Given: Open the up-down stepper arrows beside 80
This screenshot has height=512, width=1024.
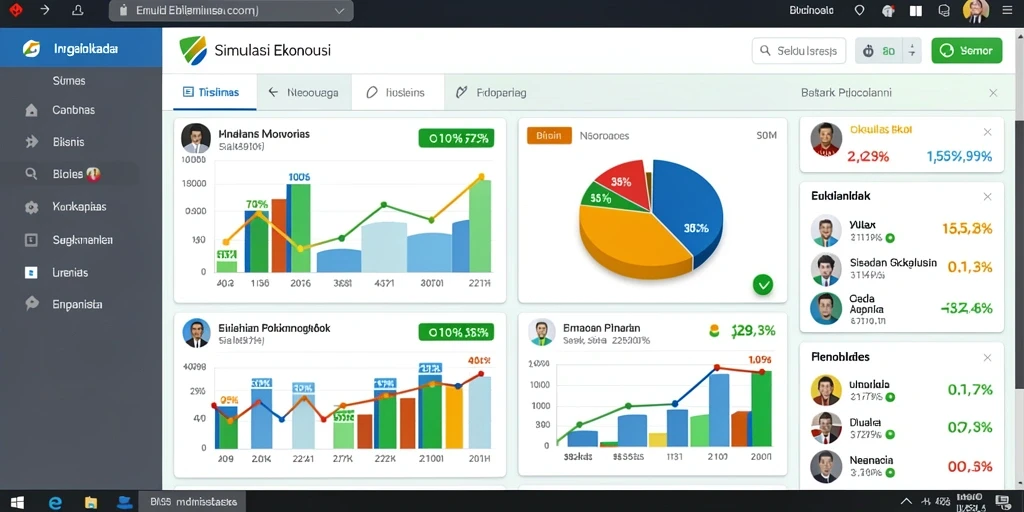Looking at the screenshot, I should (912, 50).
